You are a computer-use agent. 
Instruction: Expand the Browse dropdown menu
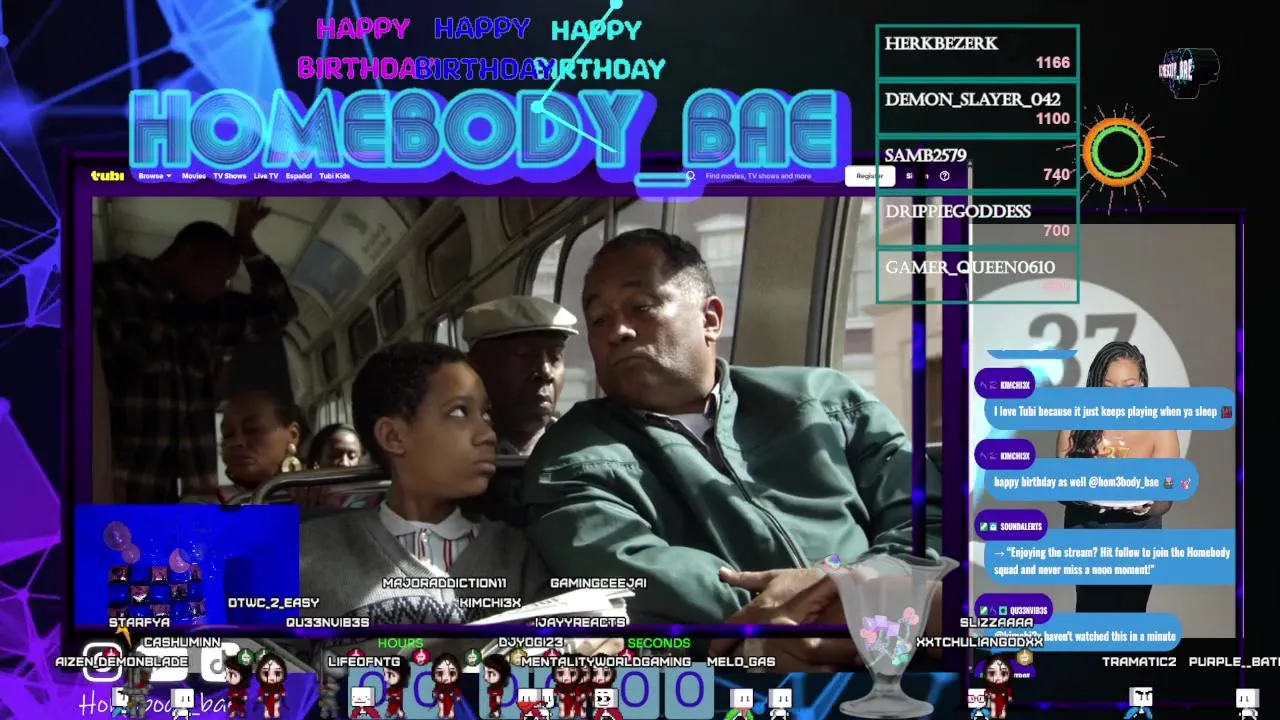click(x=155, y=176)
